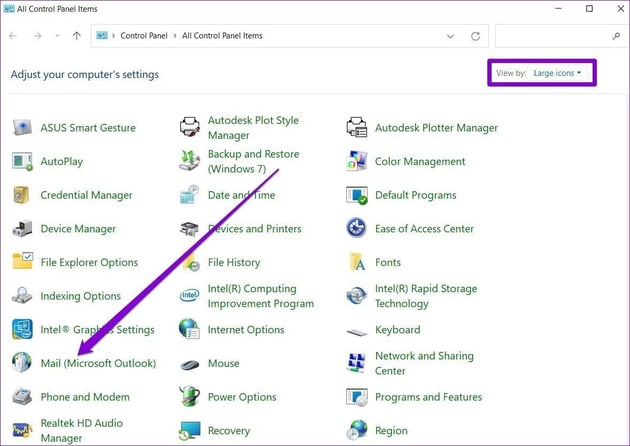The width and height of the screenshot is (630, 446).
Task: Open the Programs and Features link
Action: (428, 397)
